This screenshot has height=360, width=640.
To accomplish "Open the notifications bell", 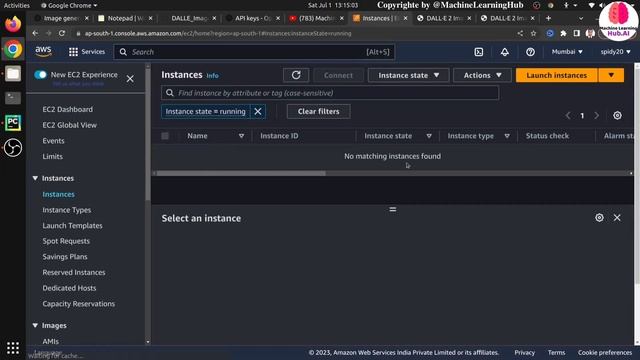I will click(x=504, y=52).
